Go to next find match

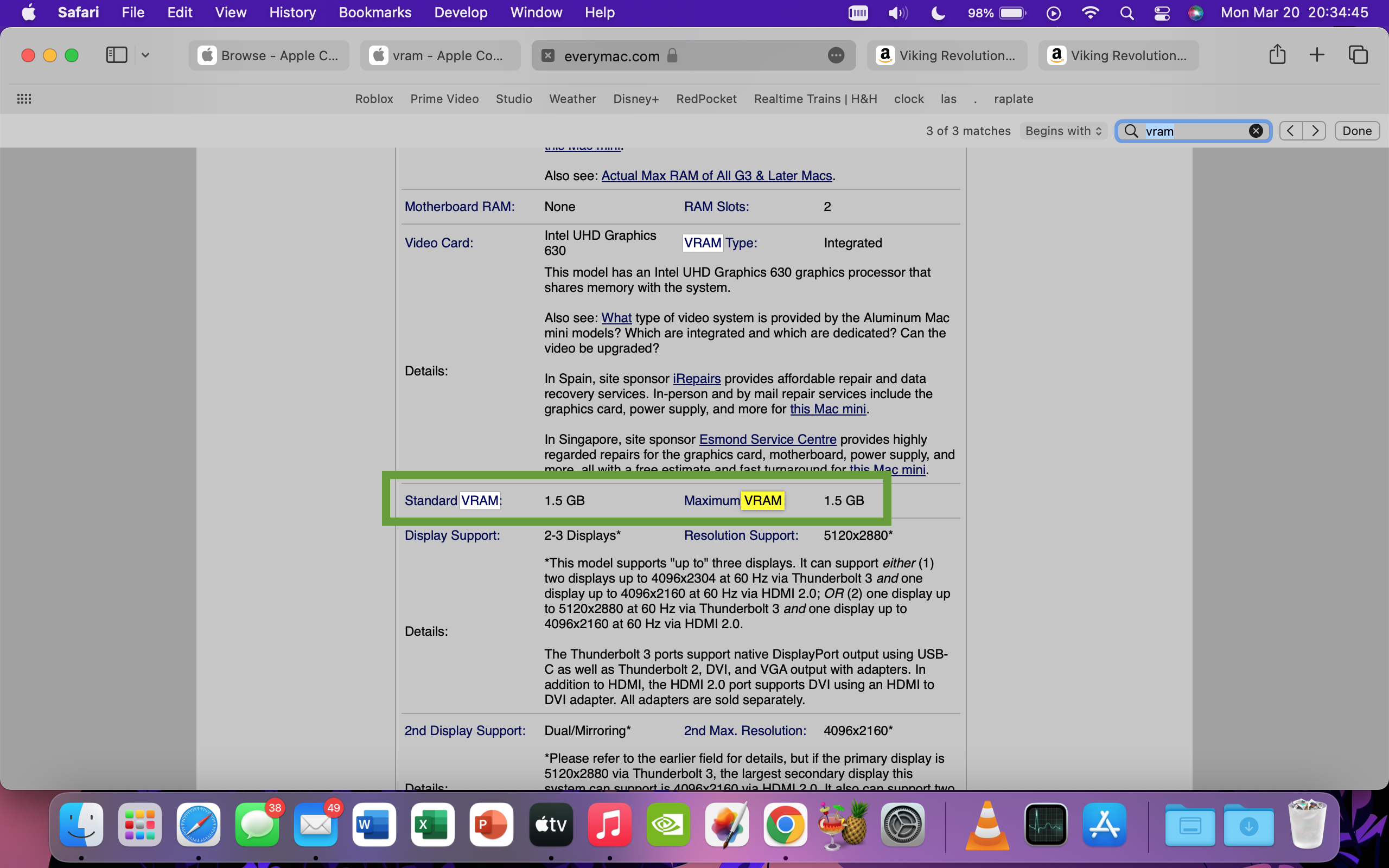(x=1314, y=131)
